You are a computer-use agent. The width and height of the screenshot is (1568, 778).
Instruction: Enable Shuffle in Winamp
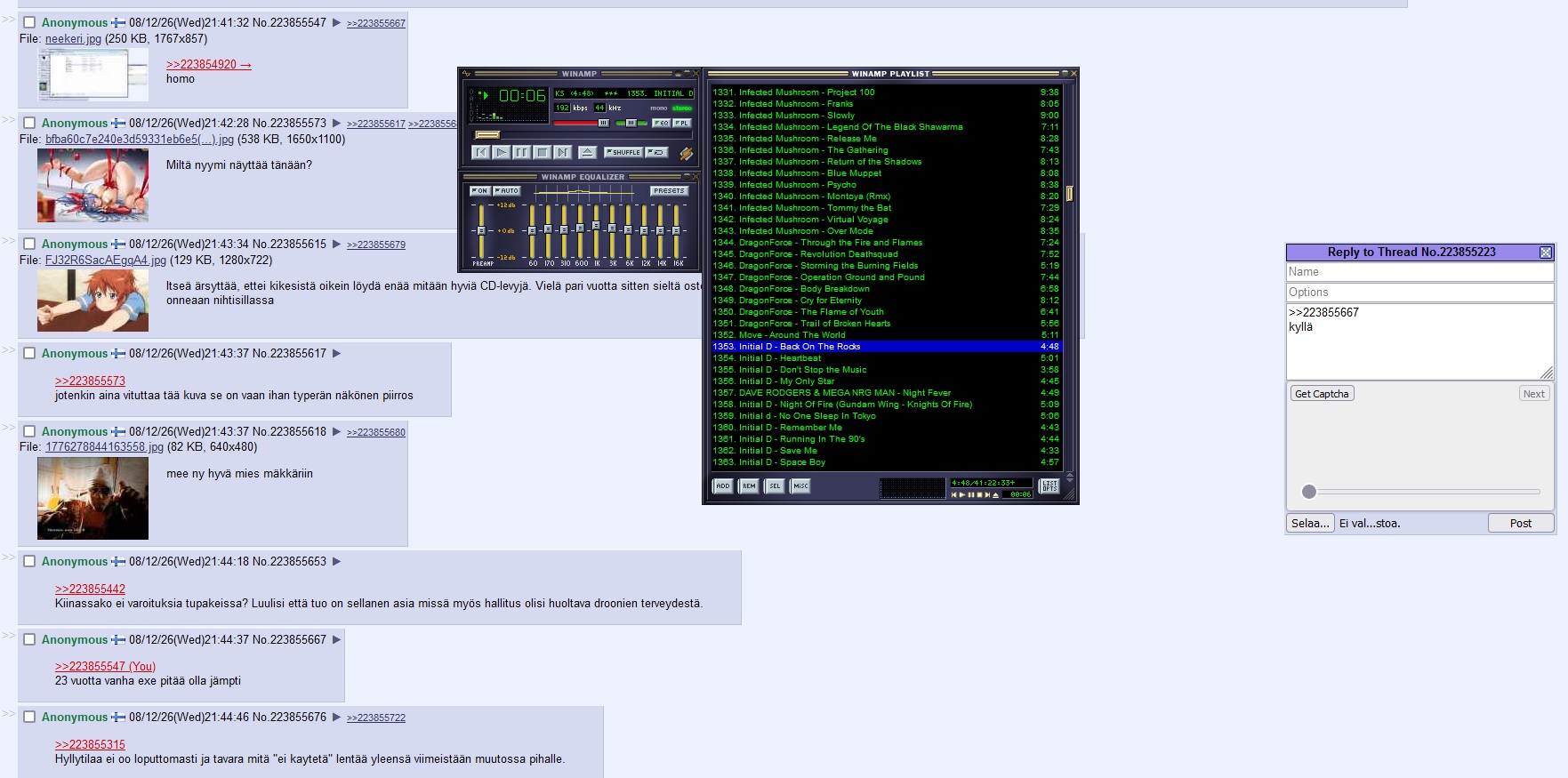pyautogui.click(x=623, y=152)
